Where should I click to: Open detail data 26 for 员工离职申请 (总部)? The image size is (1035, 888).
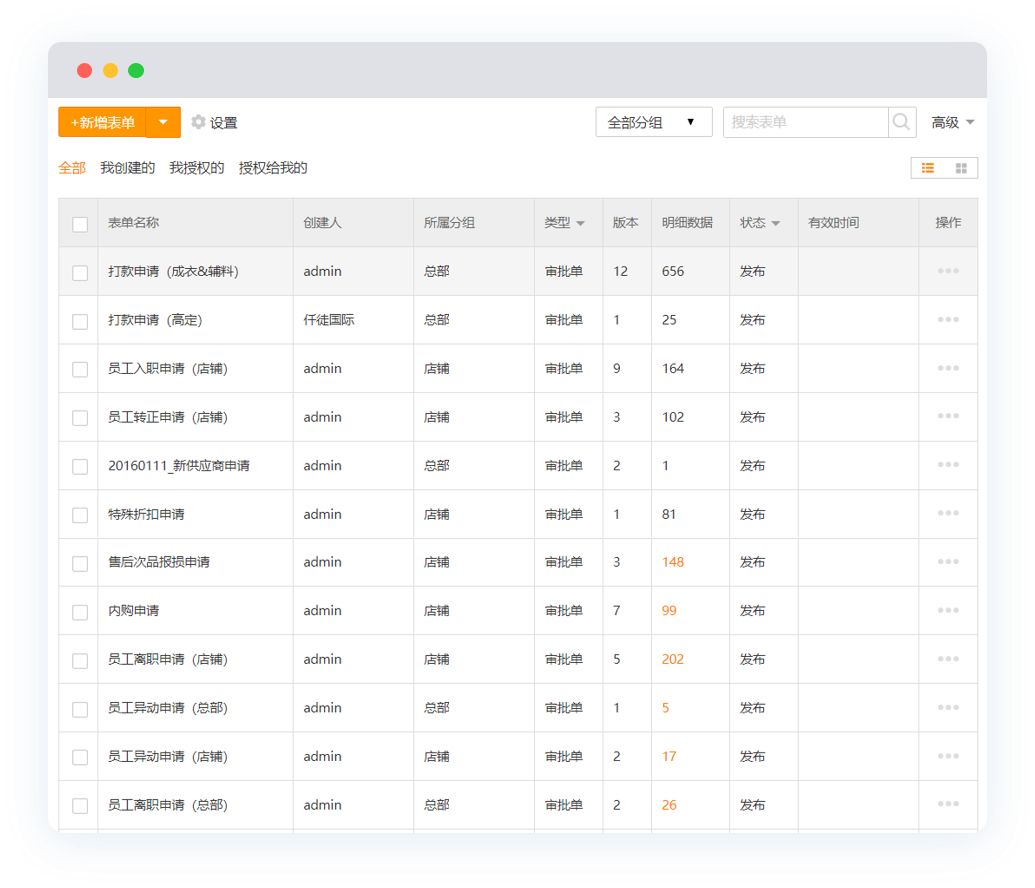(x=669, y=805)
